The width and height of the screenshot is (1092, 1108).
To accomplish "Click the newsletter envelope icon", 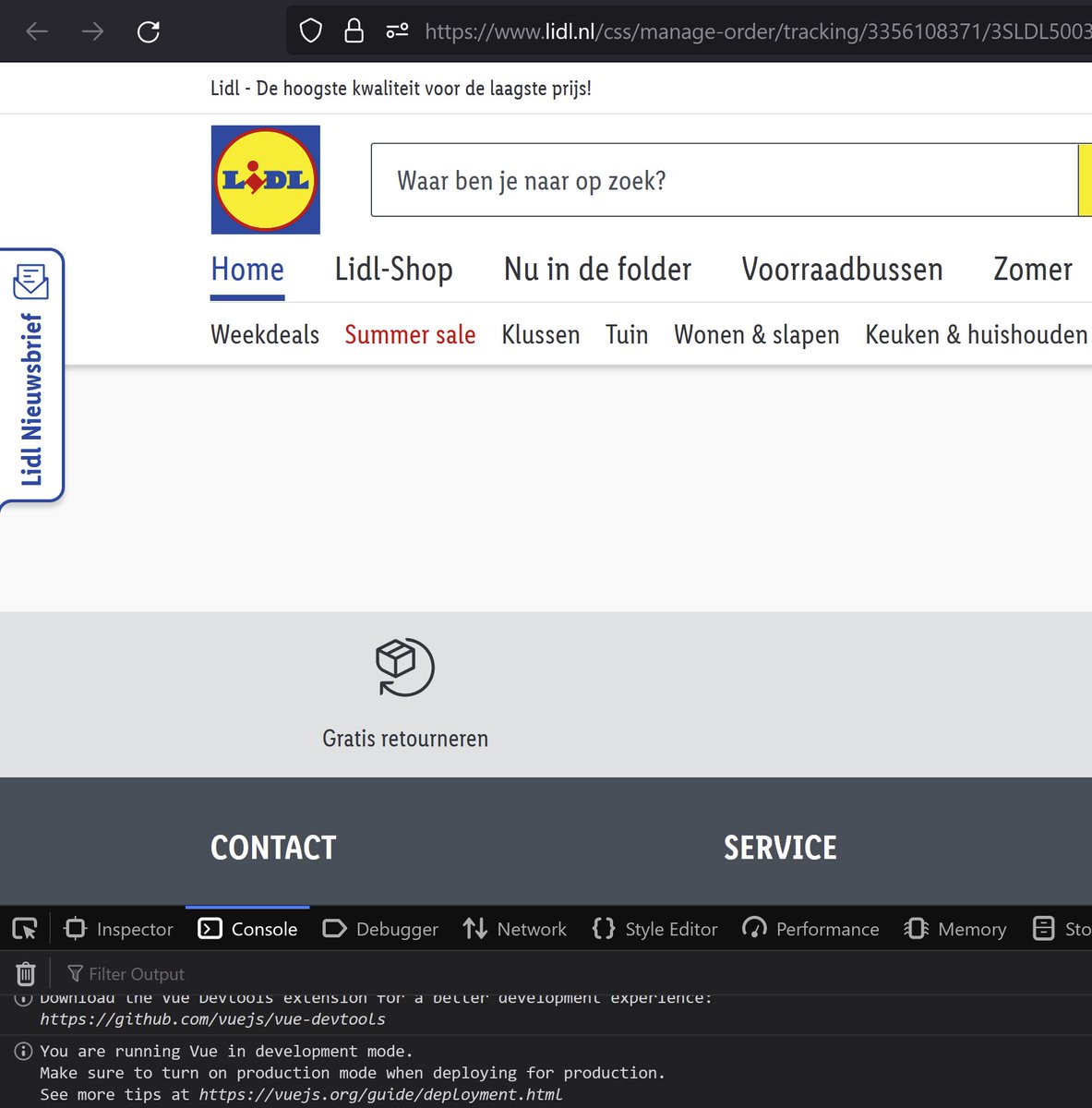I will [x=30, y=281].
